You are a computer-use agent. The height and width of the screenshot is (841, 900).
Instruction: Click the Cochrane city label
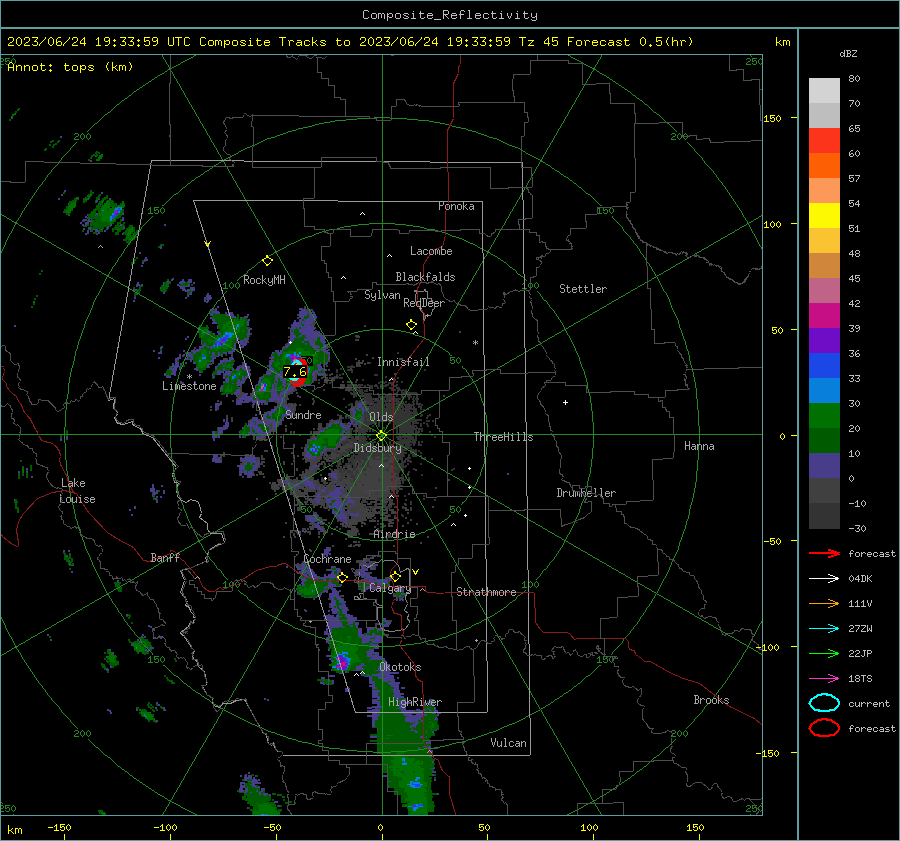click(327, 559)
